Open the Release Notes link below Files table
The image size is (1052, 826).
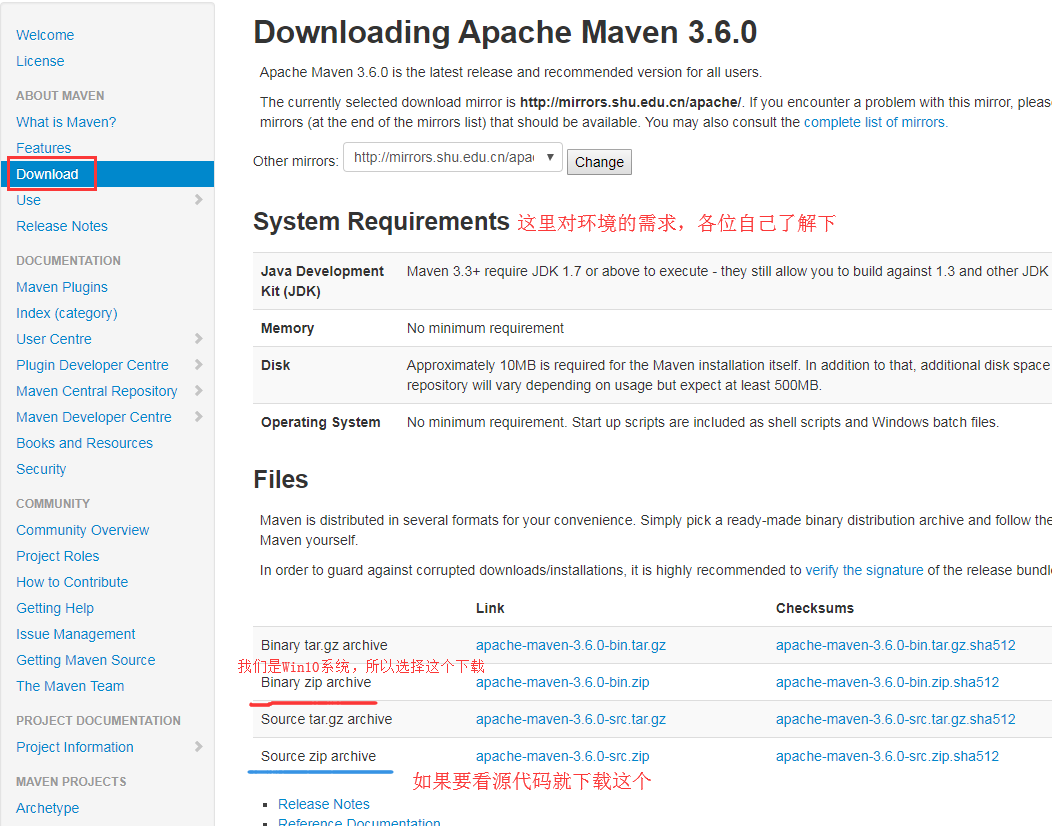coord(323,804)
